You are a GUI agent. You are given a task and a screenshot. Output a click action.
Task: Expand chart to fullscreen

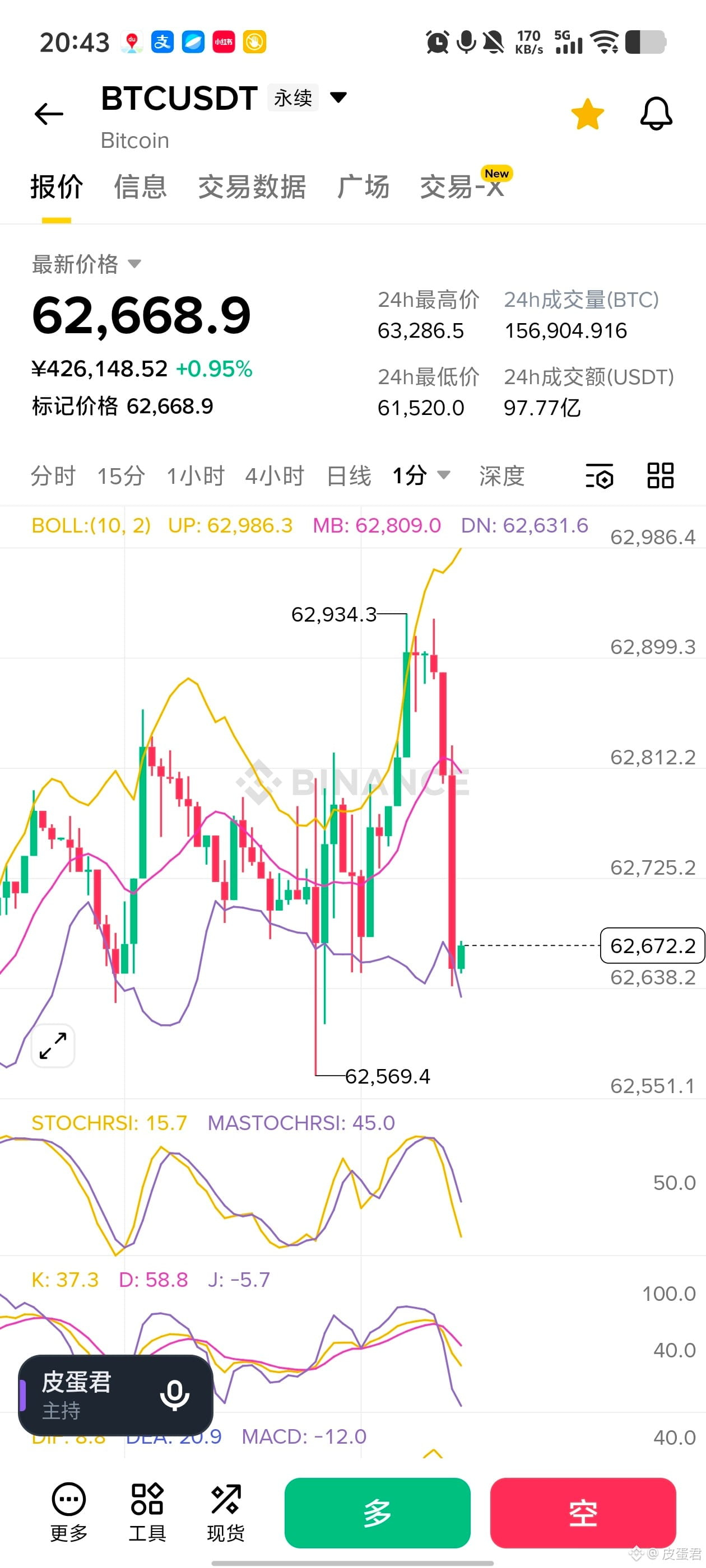[53, 1046]
